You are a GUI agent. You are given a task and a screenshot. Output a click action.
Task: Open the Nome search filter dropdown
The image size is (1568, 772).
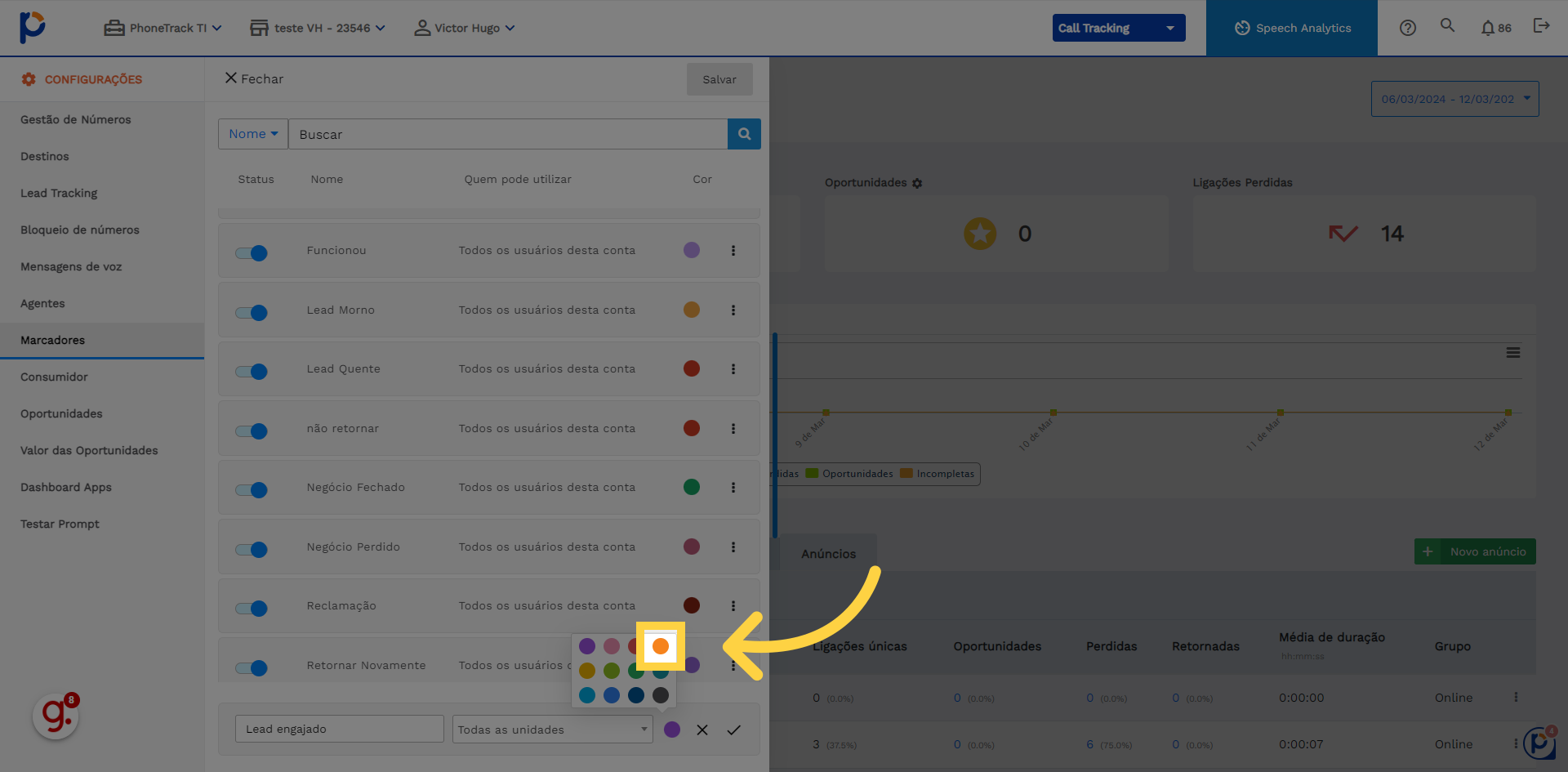tap(253, 134)
